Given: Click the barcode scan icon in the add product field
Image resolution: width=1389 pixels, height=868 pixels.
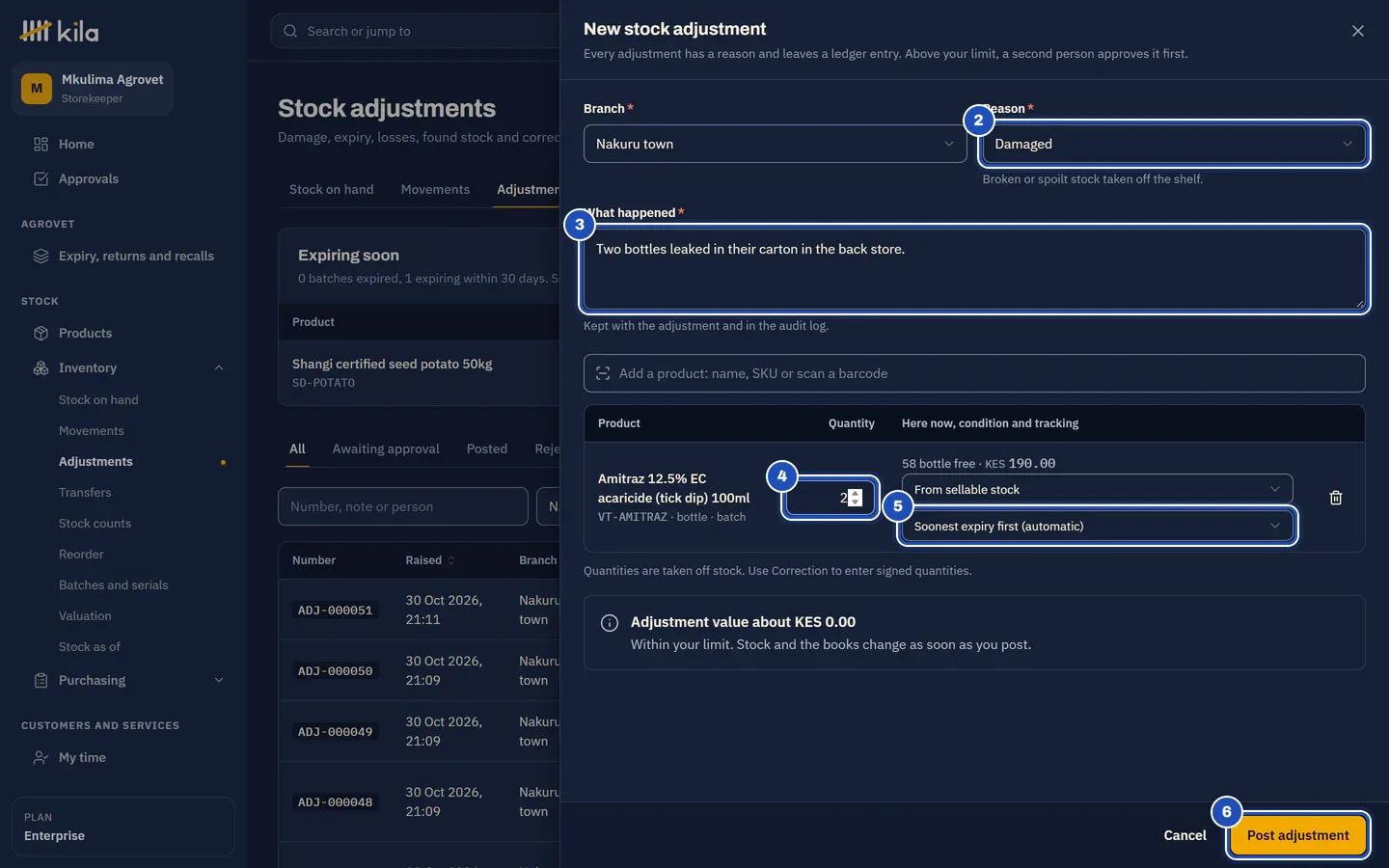Looking at the screenshot, I should click(603, 373).
